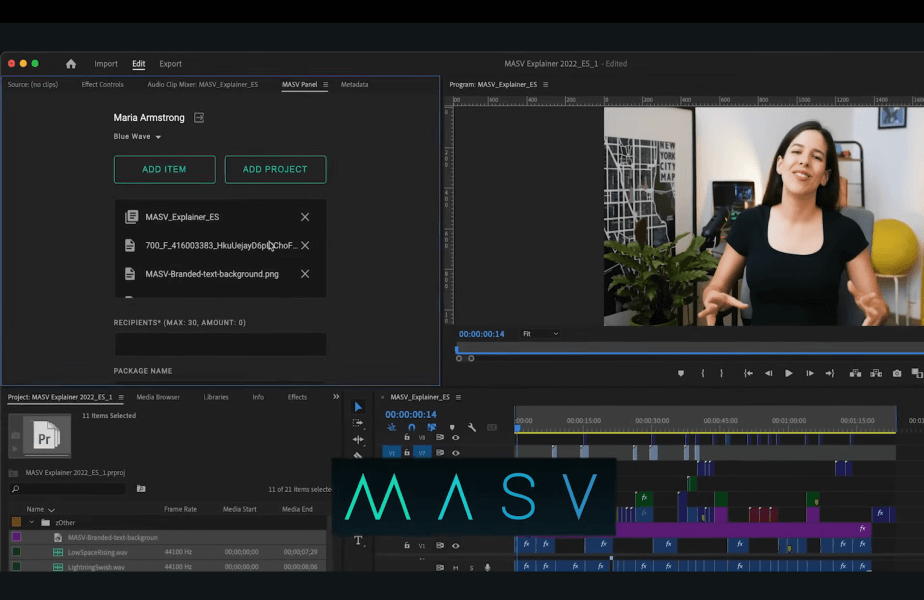Step forward one frame
924x600 pixels.
click(810, 373)
